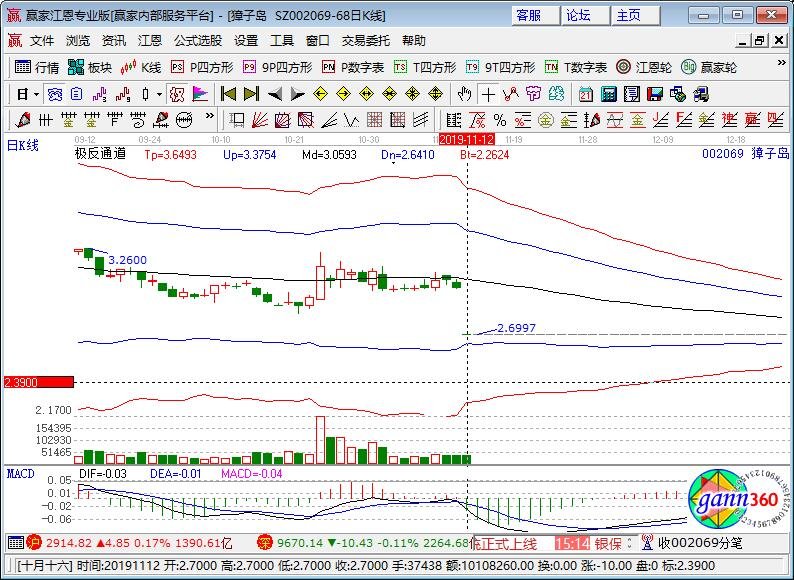Toggle the 极 channel indicator icon
This screenshot has height=580, width=794.
pyautogui.click(x=177, y=94)
